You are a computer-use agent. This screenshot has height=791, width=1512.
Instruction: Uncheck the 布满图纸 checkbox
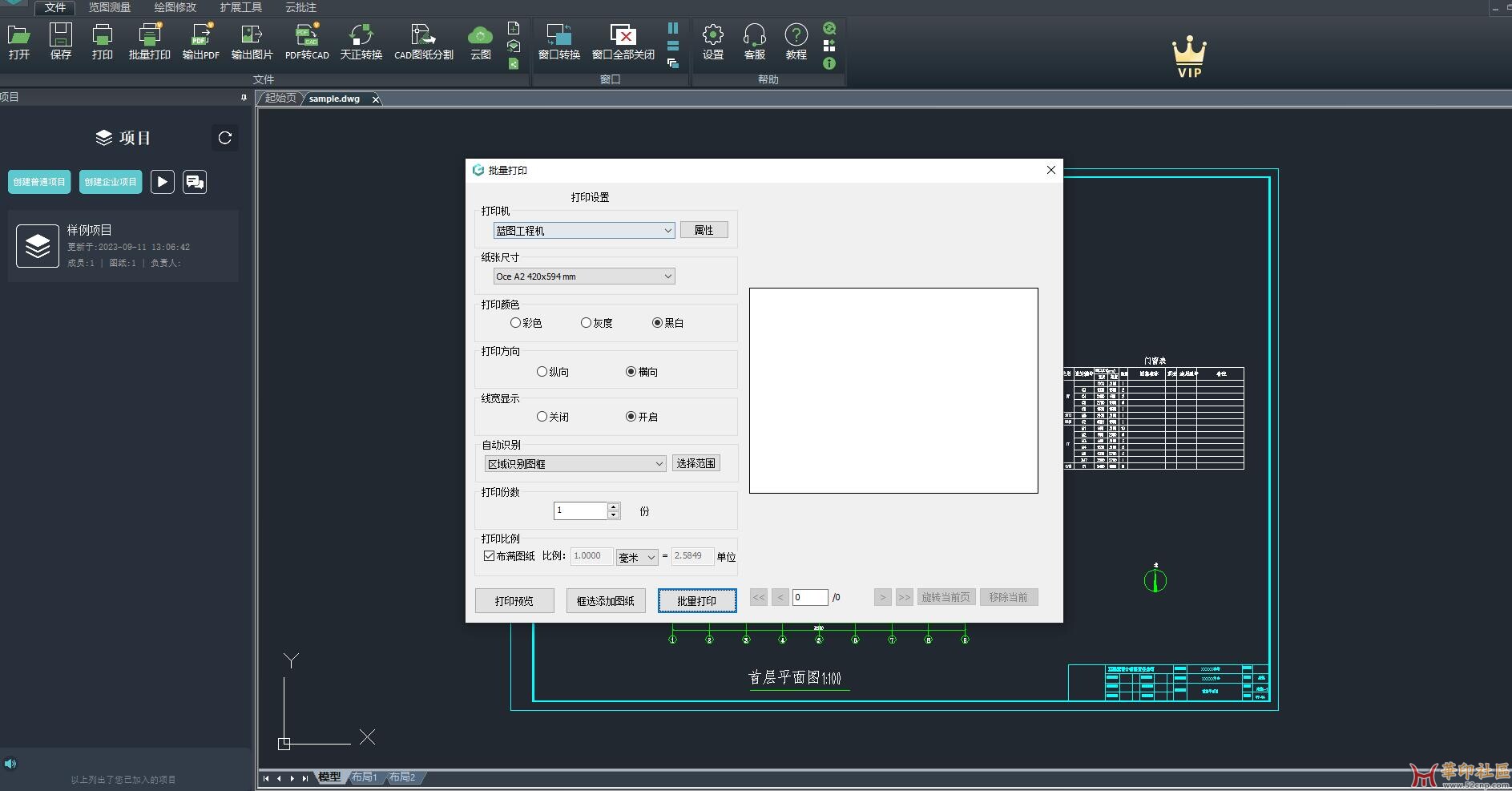[x=490, y=555]
